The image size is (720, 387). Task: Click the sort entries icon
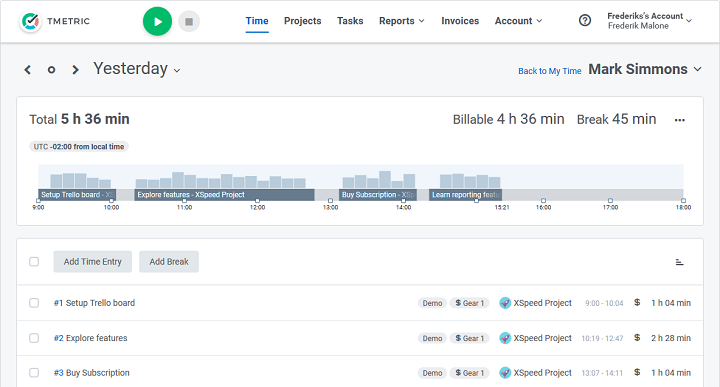click(680, 262)
